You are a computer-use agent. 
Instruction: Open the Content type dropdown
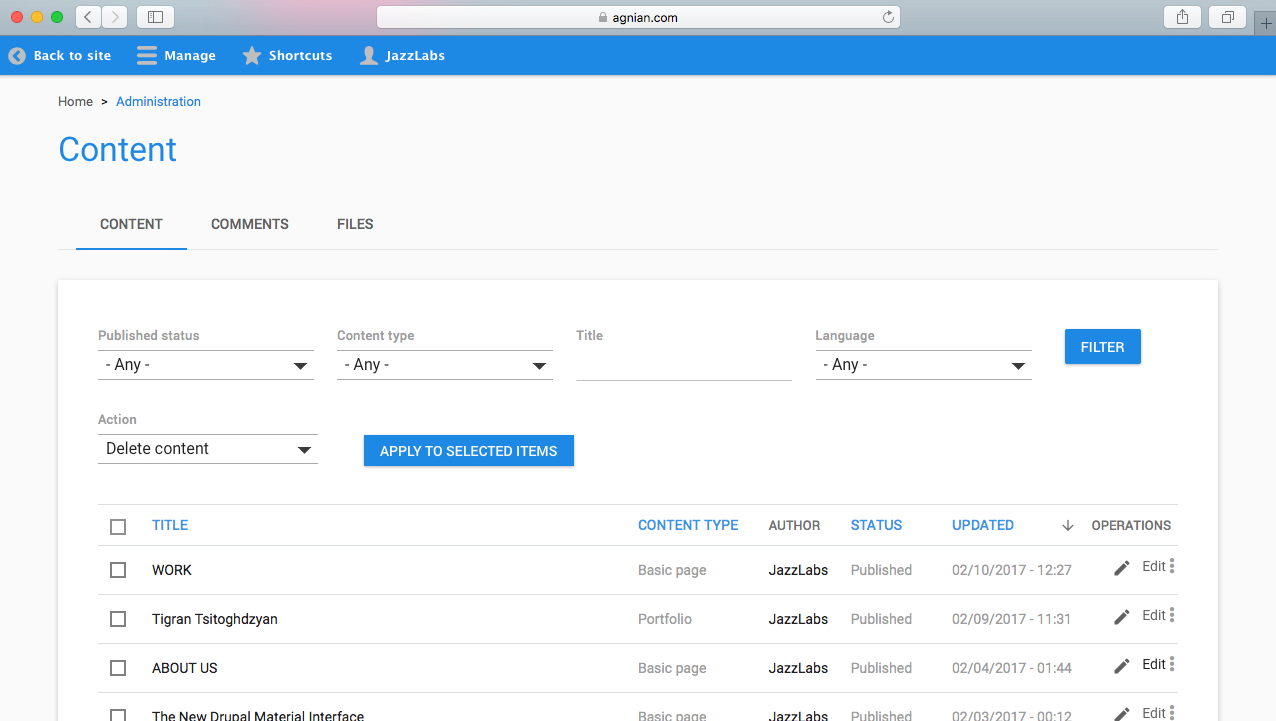pos(444,364)
